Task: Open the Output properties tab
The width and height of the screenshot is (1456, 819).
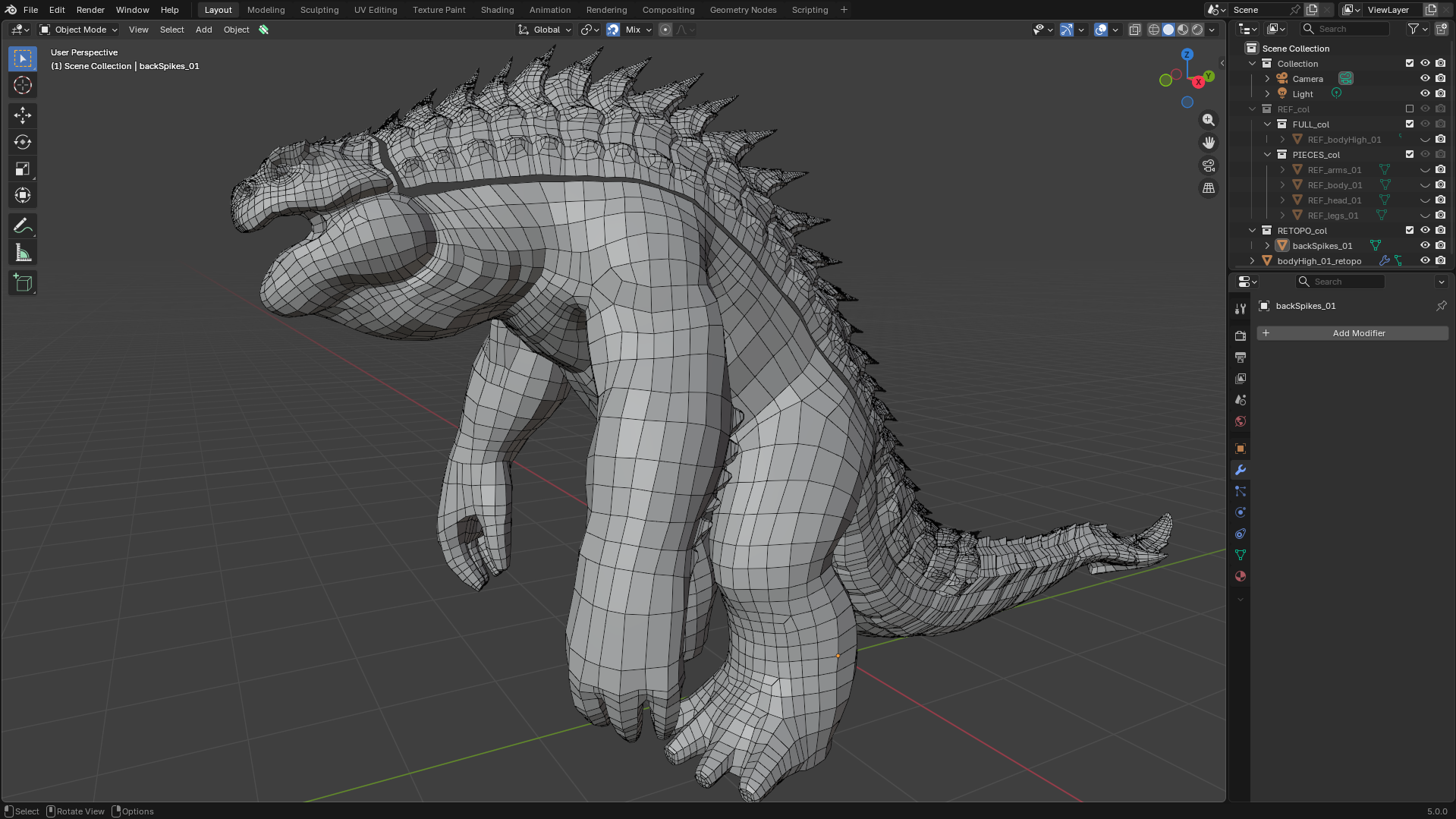Action: click(1241, 357)
